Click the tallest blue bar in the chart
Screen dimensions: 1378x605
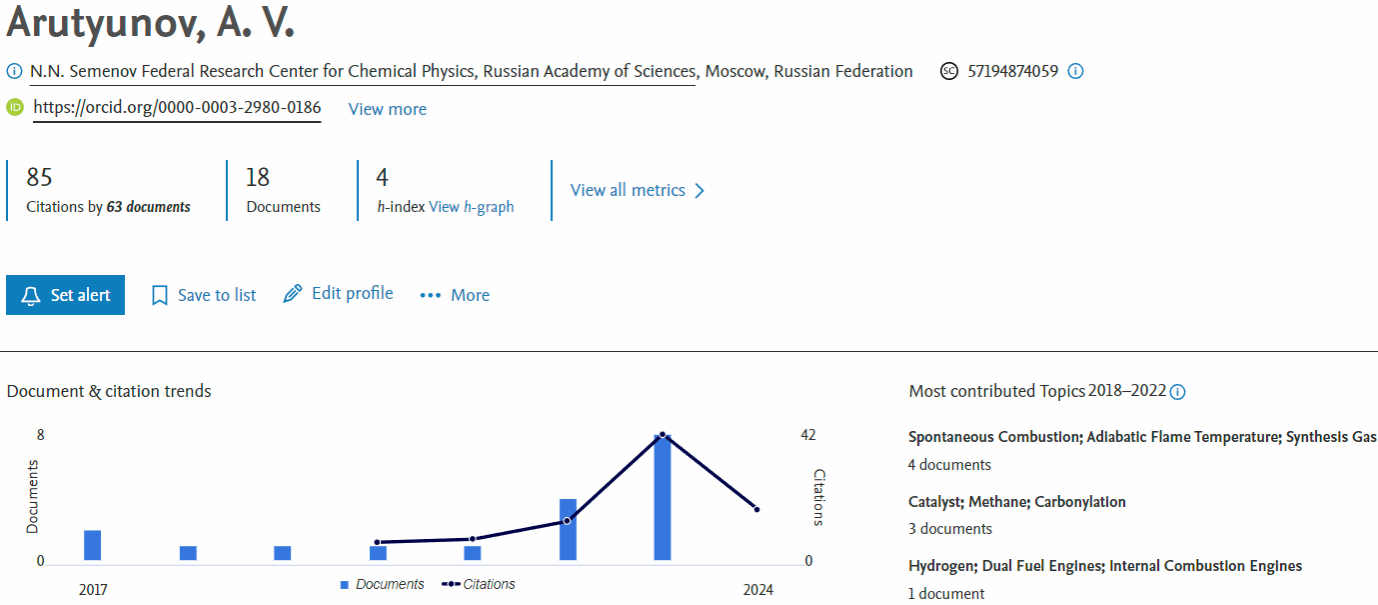(662, 498)
